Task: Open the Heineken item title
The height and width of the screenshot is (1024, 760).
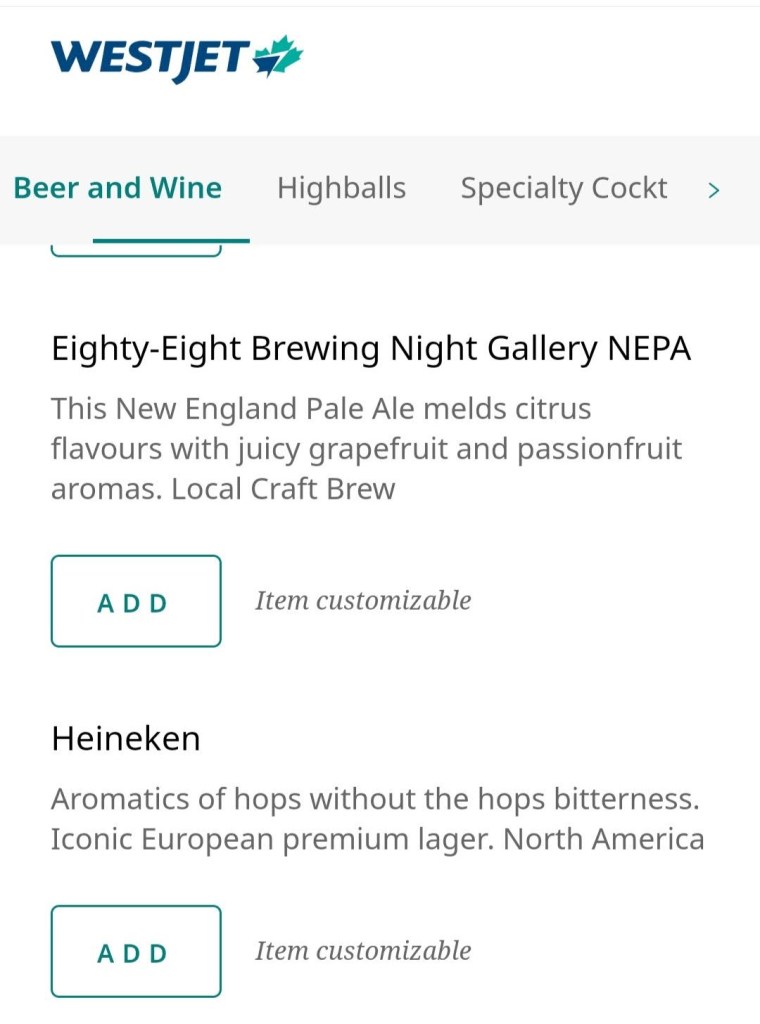Action: [126, 739]
